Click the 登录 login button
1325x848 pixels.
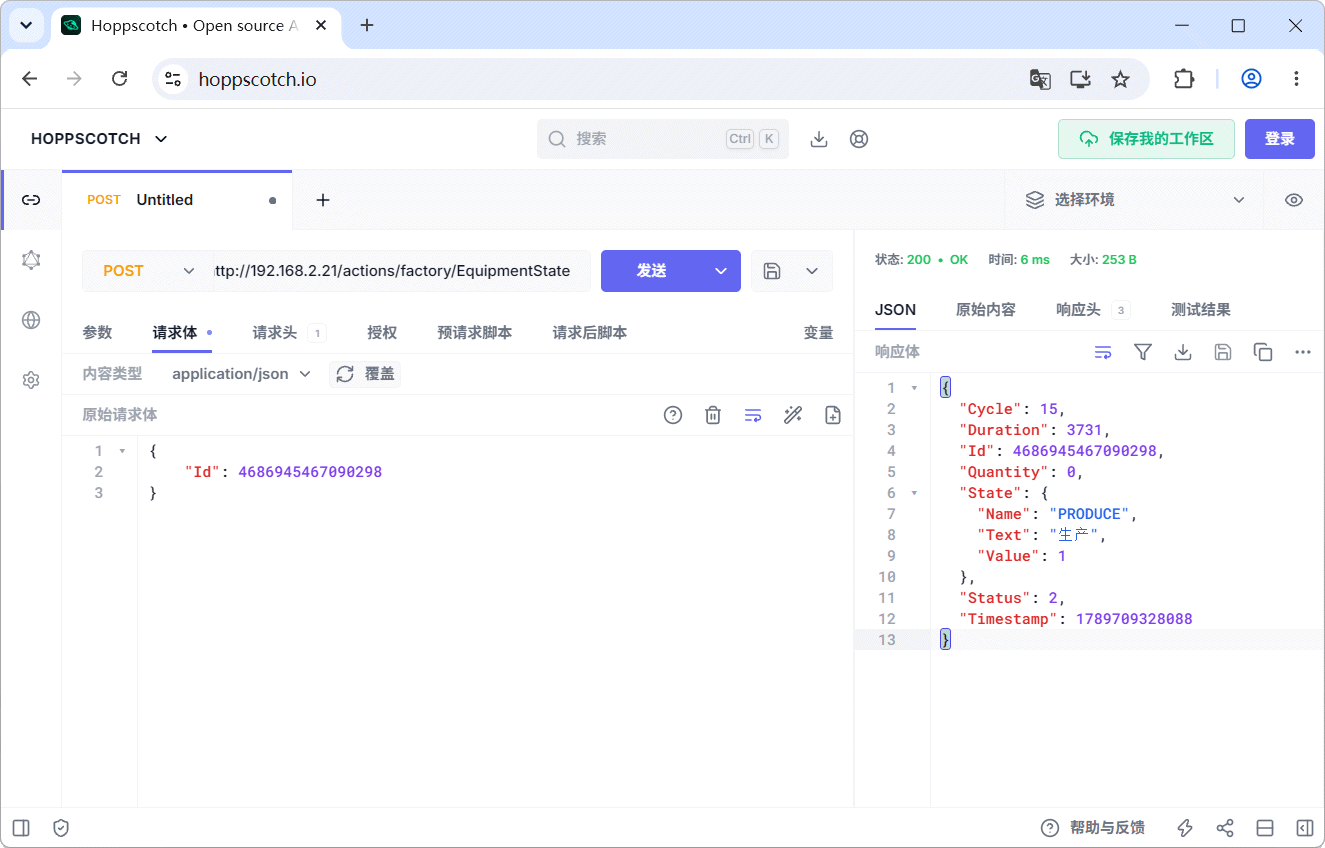click(1280, 139)
